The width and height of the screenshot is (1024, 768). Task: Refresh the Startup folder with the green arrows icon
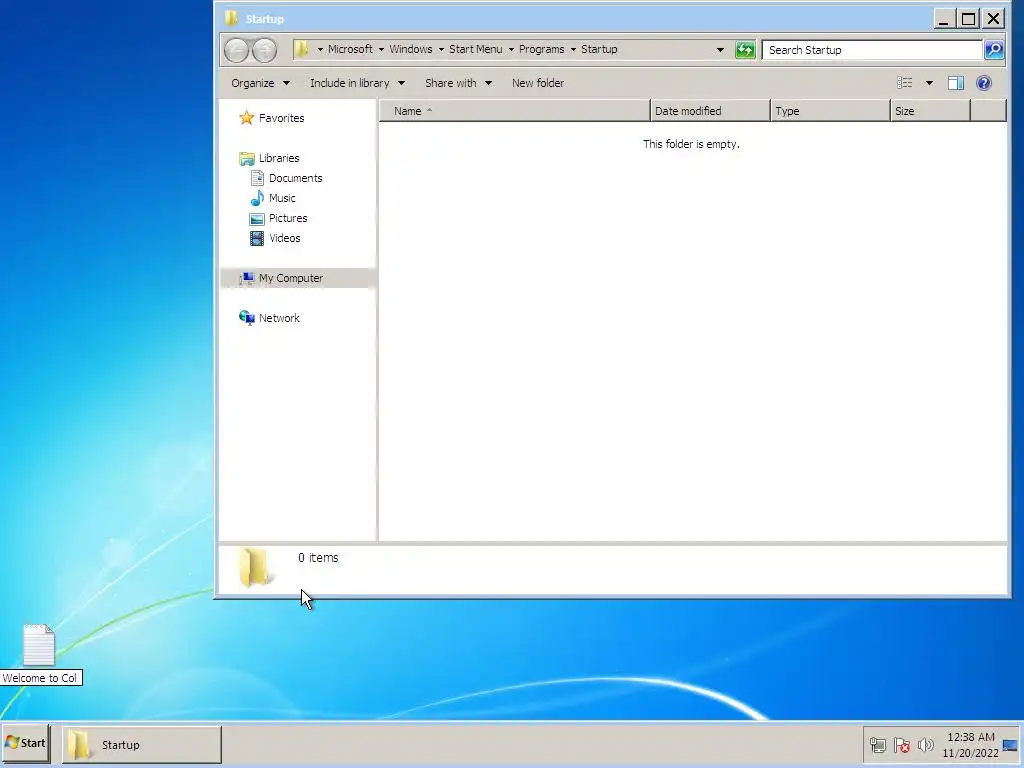[x=745, y=50]
